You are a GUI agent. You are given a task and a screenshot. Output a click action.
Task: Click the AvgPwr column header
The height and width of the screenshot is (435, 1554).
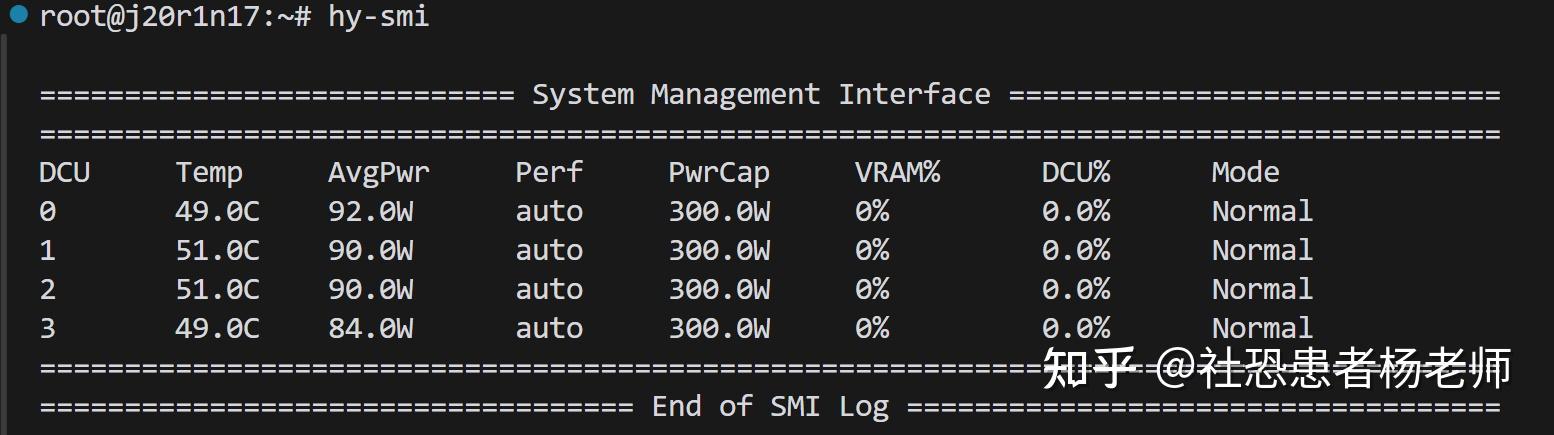(x=378, y=173)
